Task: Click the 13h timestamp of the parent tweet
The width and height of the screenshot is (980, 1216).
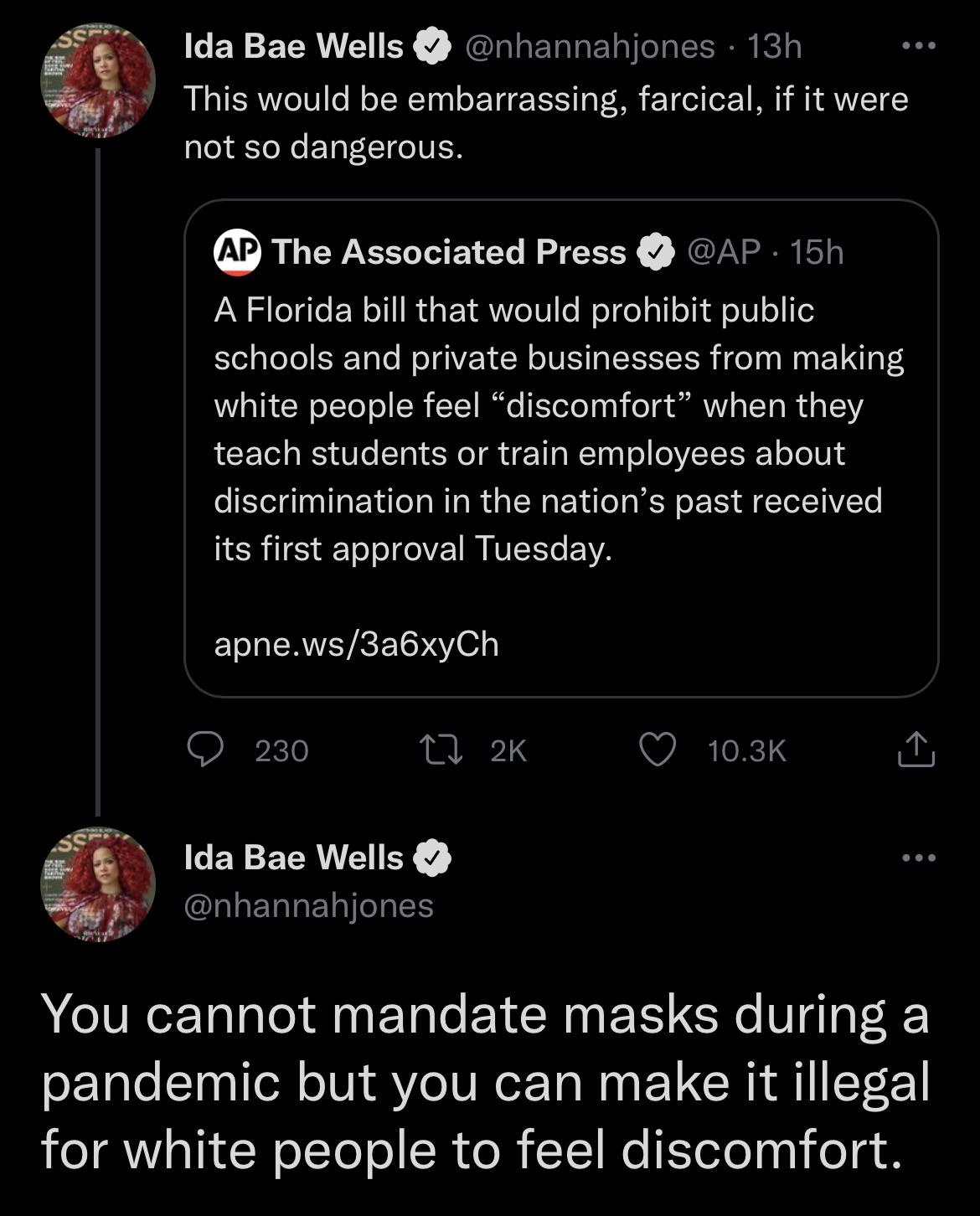Action: tap(774, 47)
